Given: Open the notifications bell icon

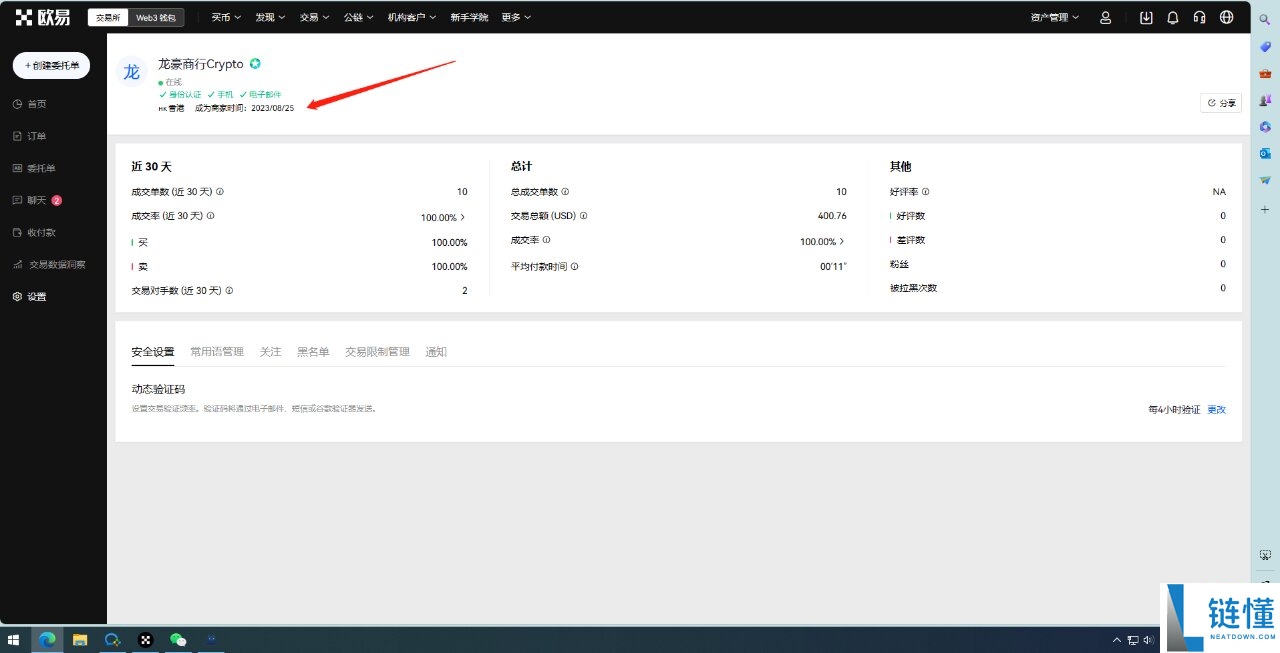Looking at the screenshot, I should pos(1173,17).
